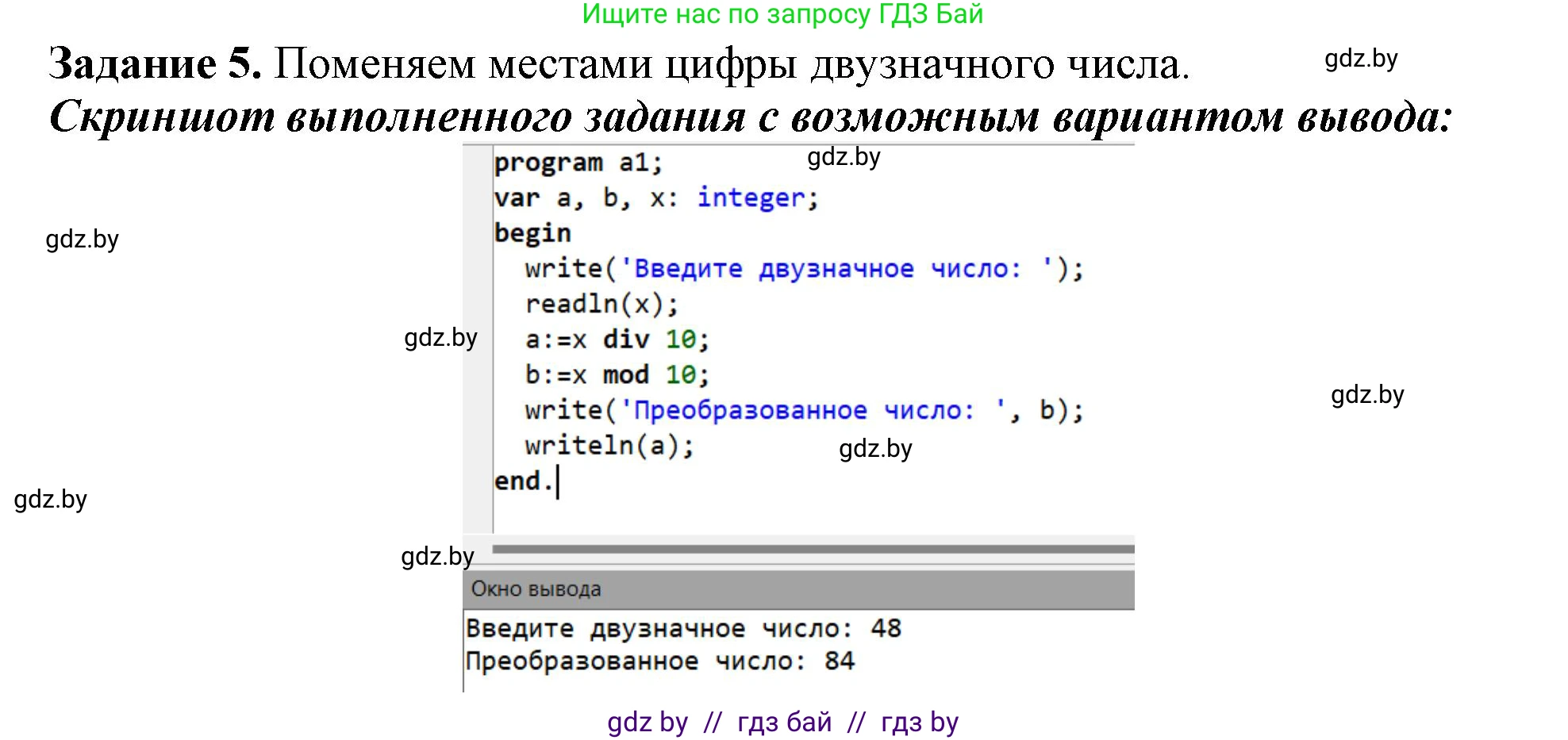
Task: Click the 'writeln(a);' statement
Action: tap(609, 446)
